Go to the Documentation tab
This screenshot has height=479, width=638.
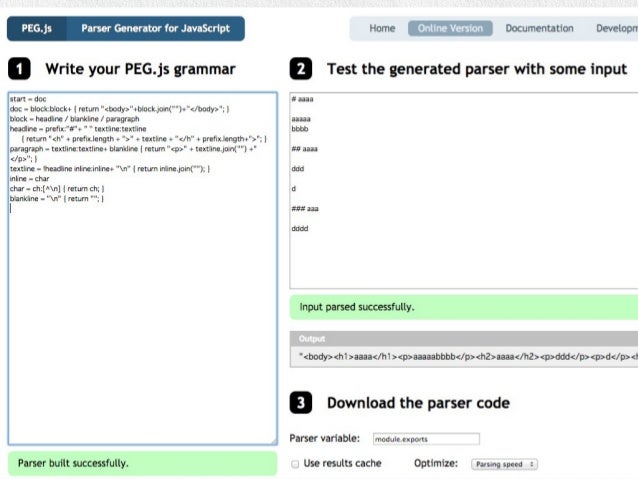[539, 28]
